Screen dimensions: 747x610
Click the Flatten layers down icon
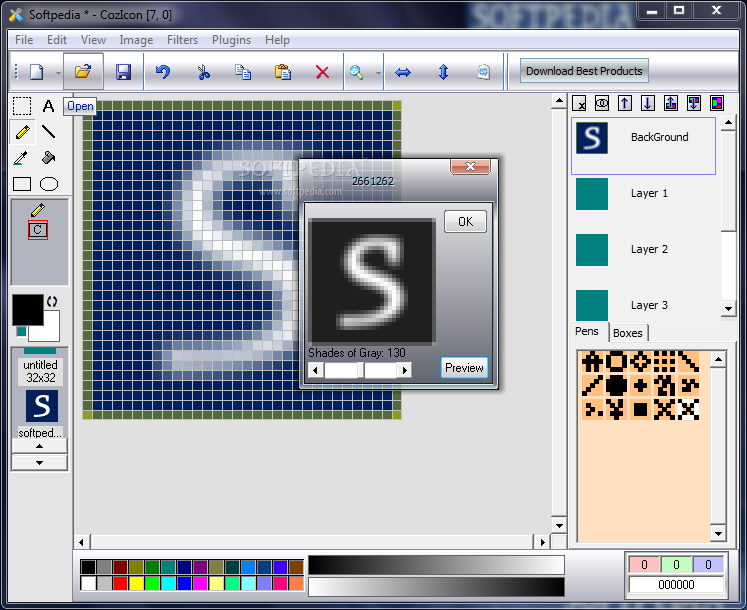click(x=694, y=103)
